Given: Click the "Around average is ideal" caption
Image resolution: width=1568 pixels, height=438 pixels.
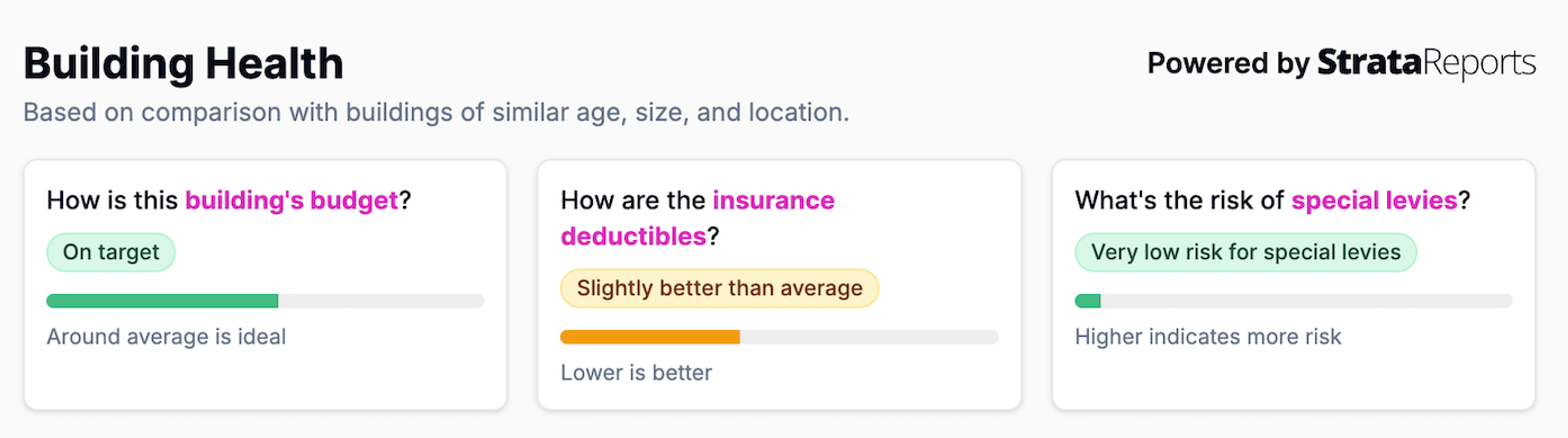Looking at the screenshot, I should [166, 337].
